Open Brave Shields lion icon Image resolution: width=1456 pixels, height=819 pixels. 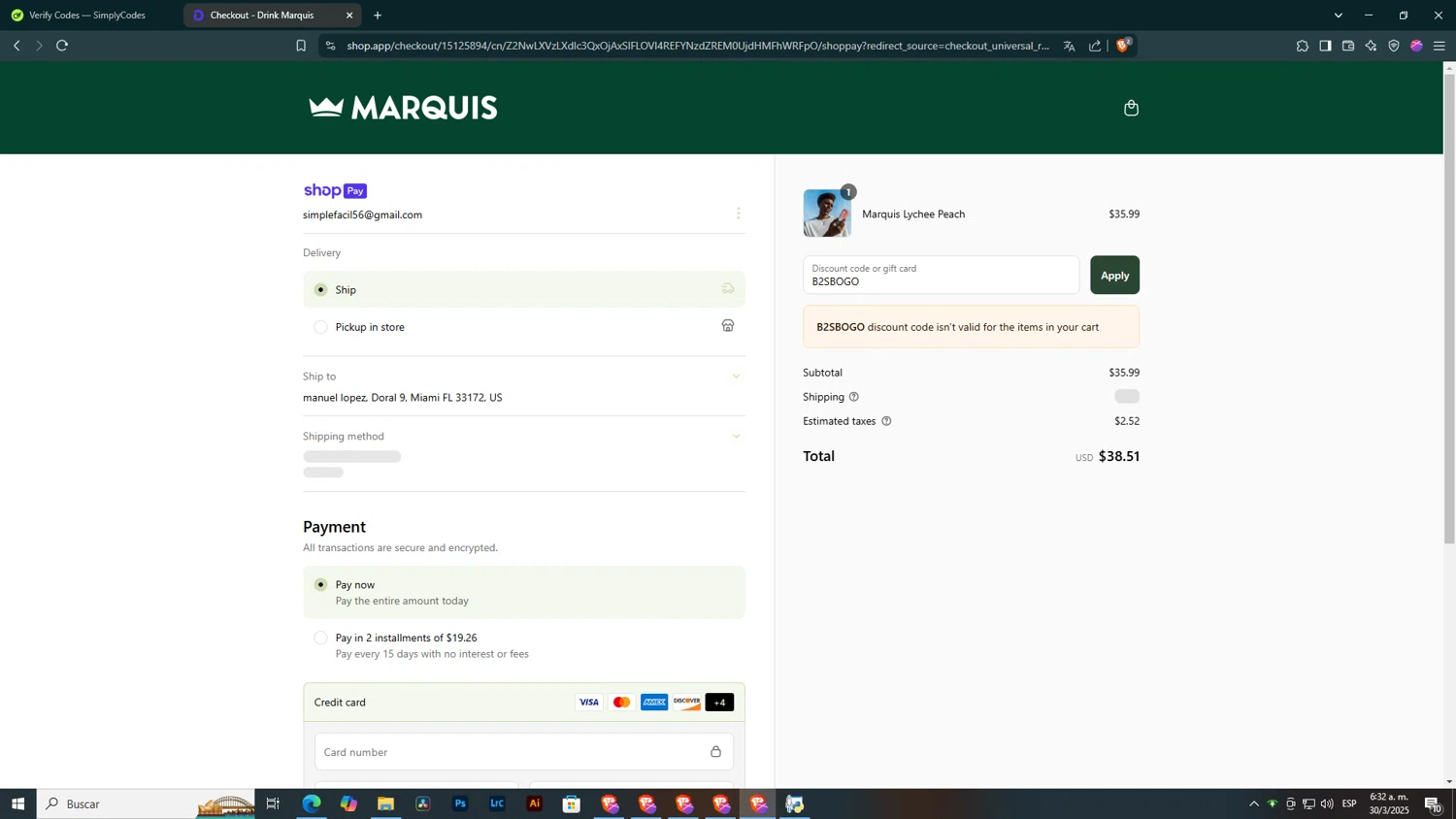(1124, 45)
